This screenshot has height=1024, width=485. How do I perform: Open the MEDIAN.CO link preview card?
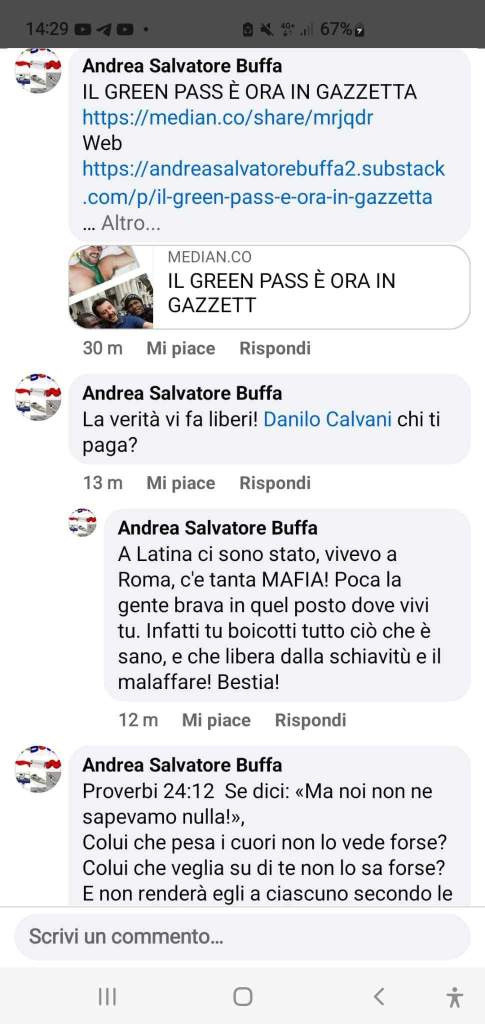tap(270, 287)
